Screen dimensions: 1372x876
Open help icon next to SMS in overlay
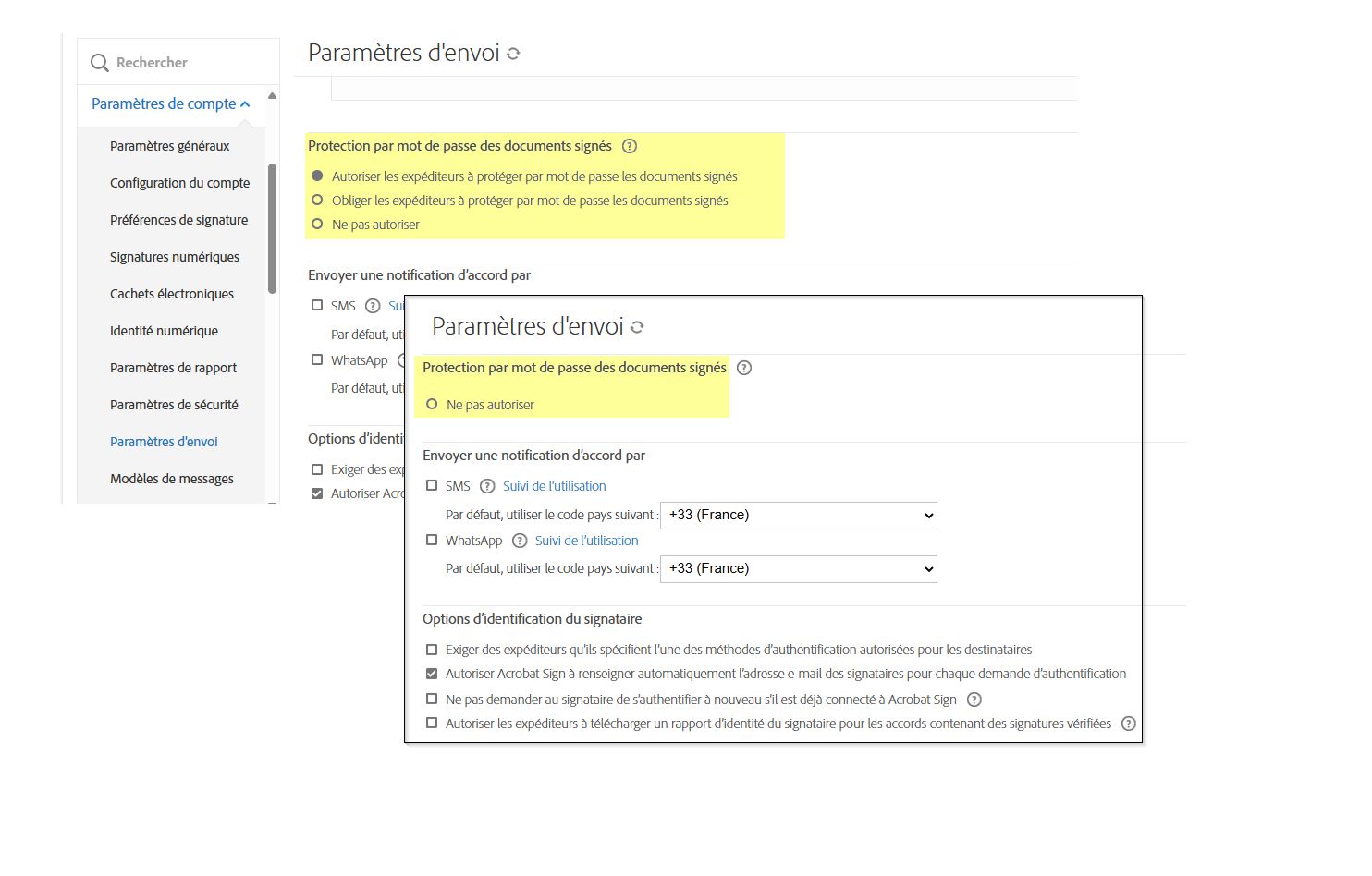(x=487, y=486)
